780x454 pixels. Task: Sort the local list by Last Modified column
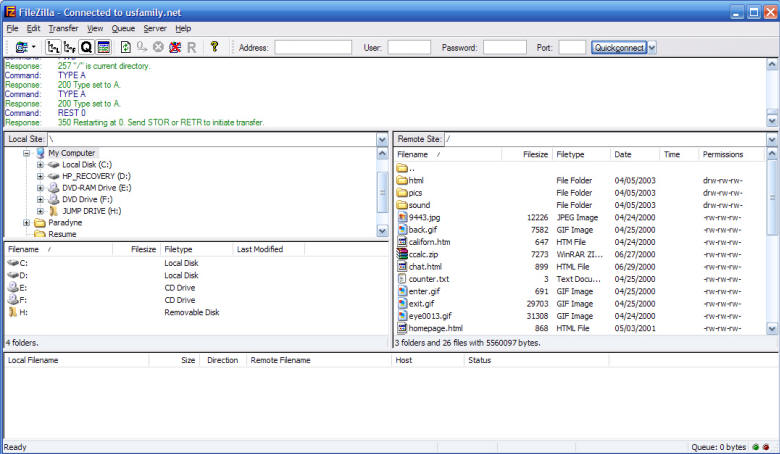coord(268,249)
